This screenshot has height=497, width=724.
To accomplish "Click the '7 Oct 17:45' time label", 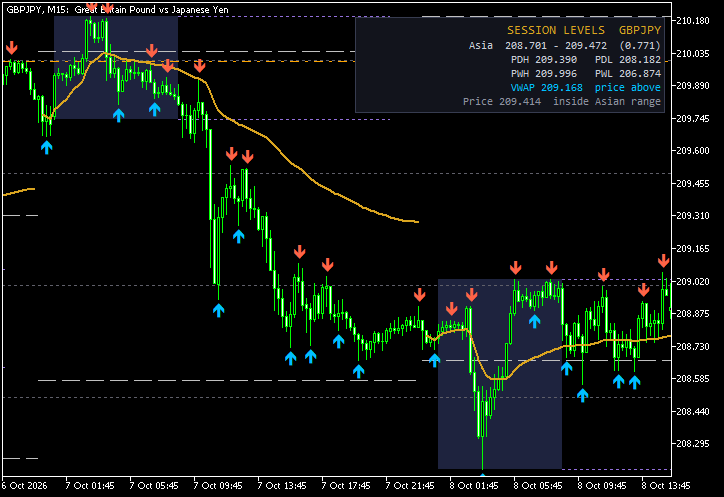I will click(x=346, y=486).
